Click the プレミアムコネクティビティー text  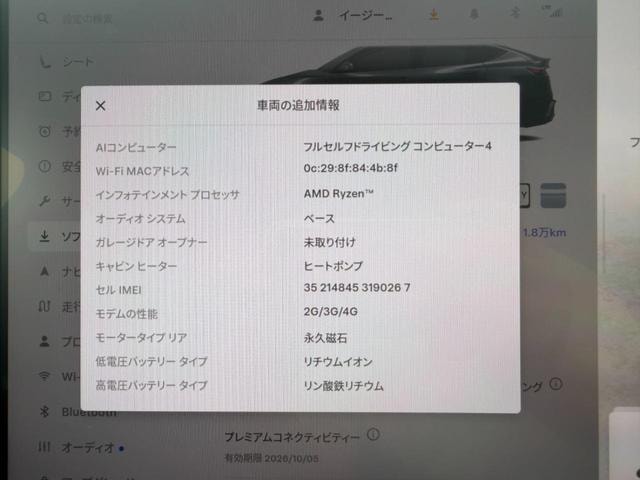(293, 437)
